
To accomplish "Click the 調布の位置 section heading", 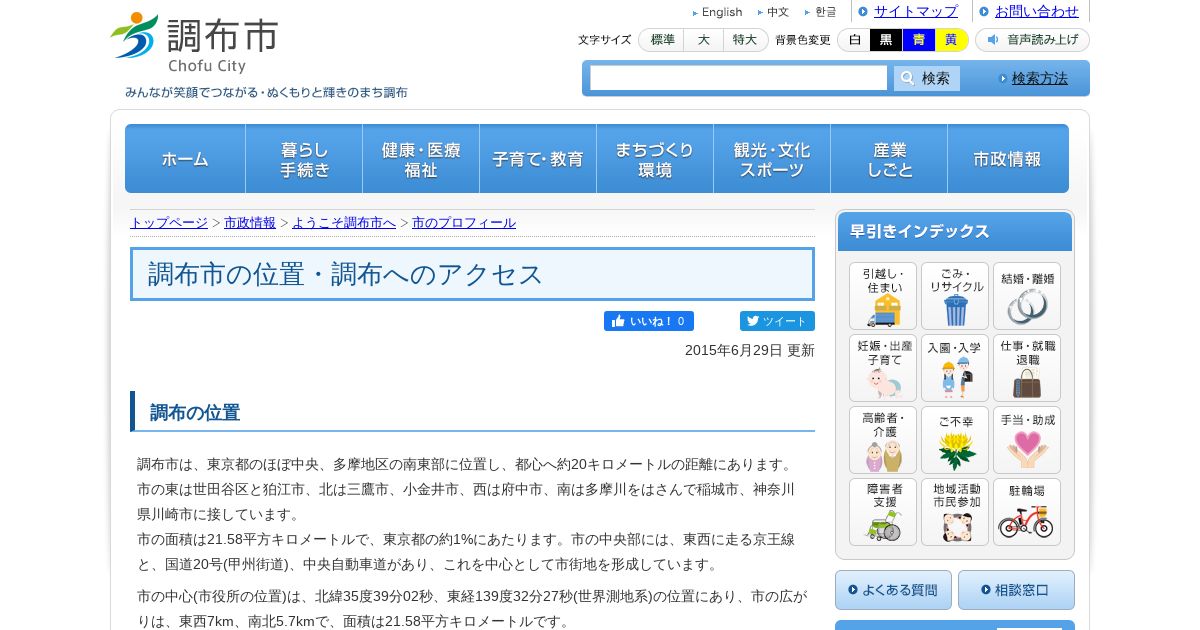I will click(x=195, y=412).
